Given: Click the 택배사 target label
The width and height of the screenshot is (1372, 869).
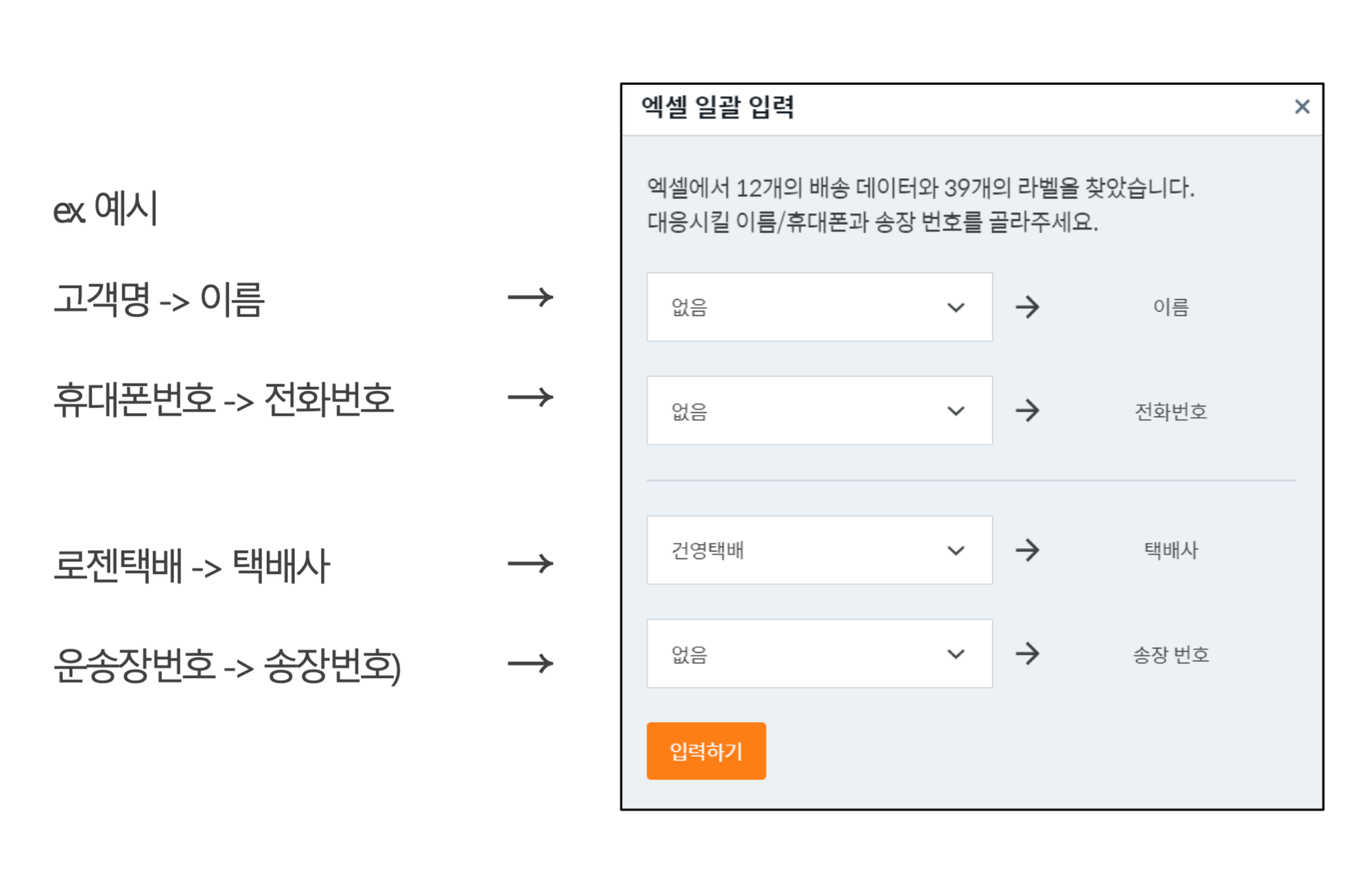Looking at the screenshot, I should pos(1170,550).
